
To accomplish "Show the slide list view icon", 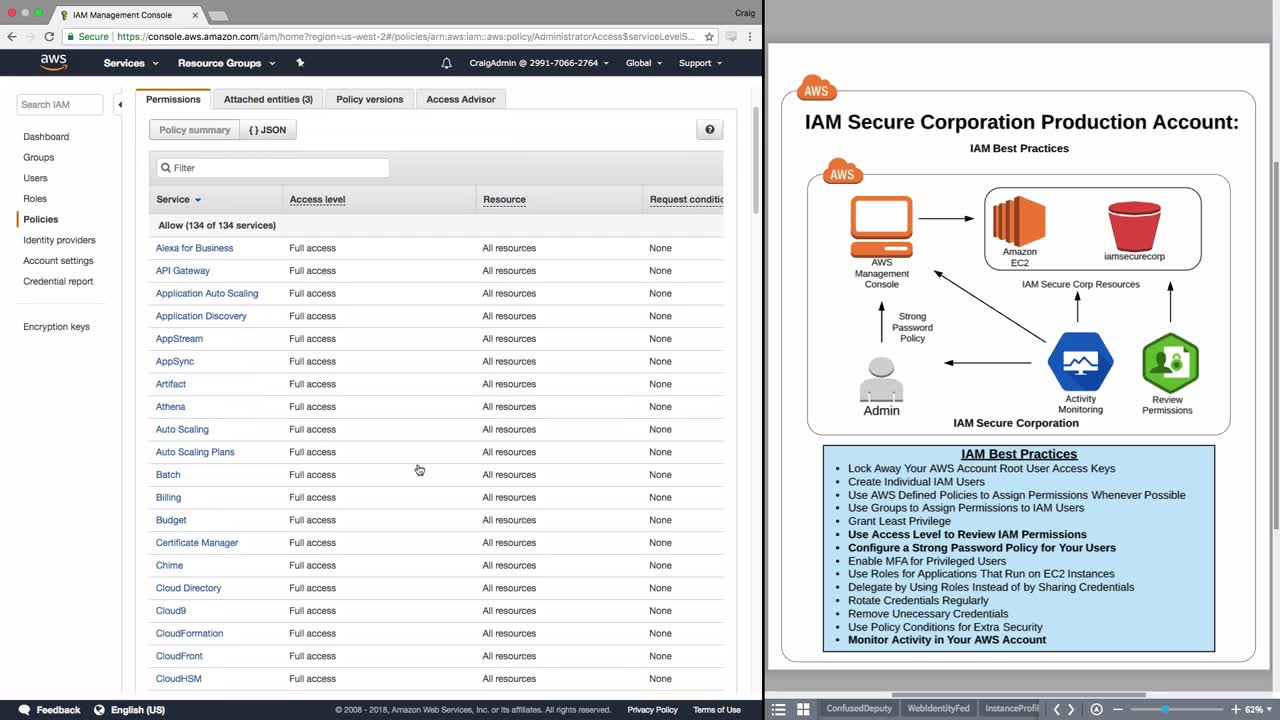I will click(x=779, y=709).
